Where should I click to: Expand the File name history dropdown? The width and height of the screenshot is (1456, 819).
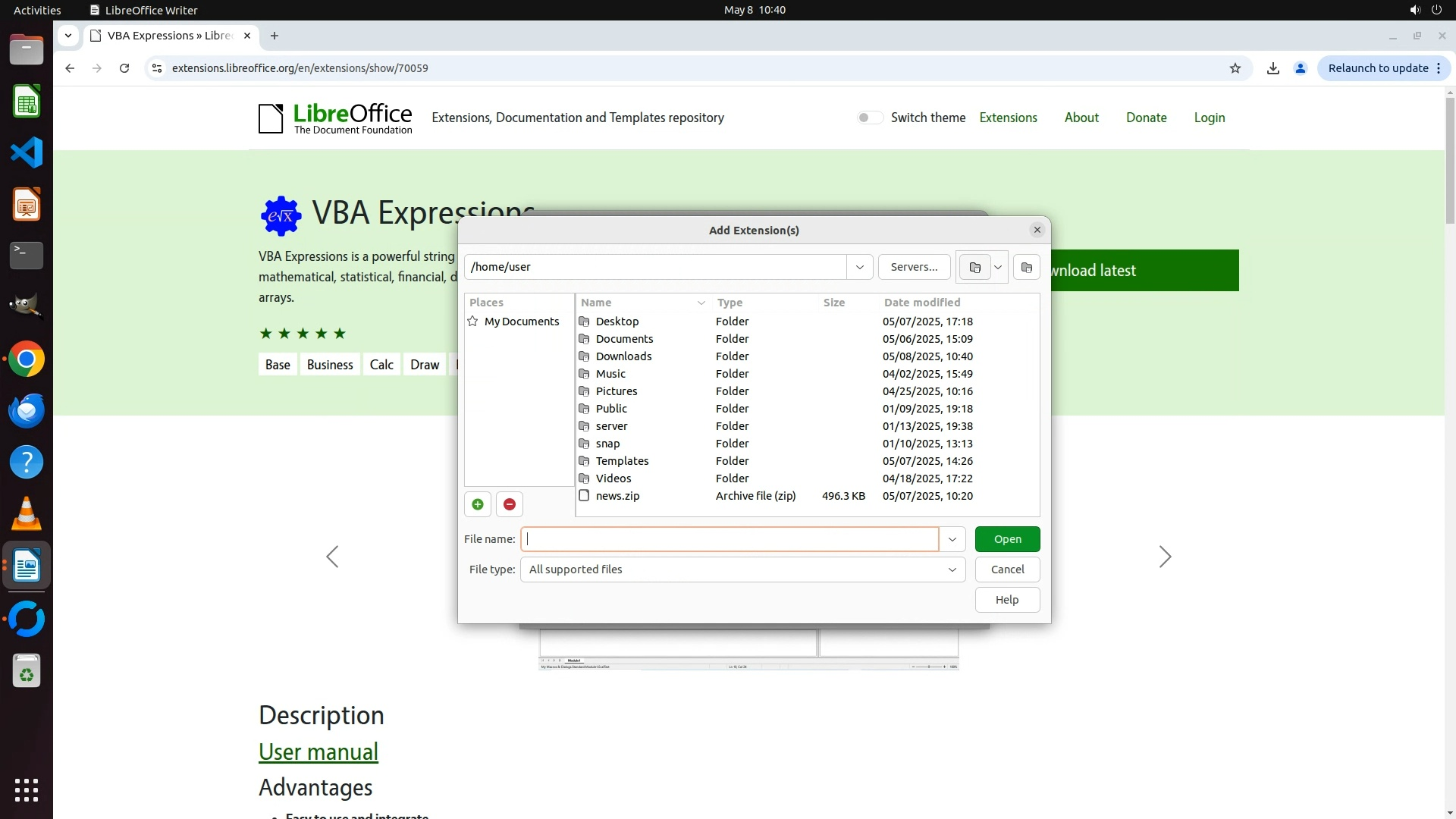click(952, 539)
